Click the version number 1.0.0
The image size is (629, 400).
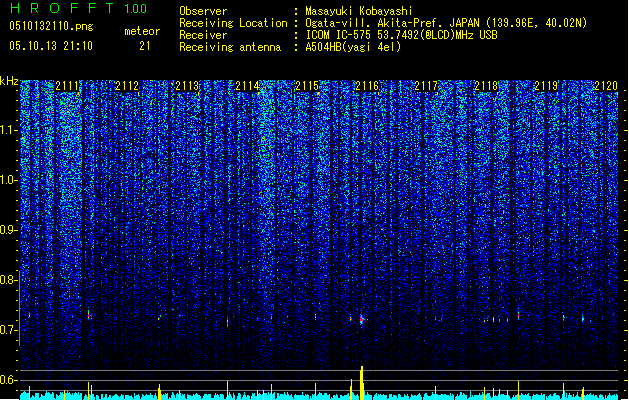(136, 8)
